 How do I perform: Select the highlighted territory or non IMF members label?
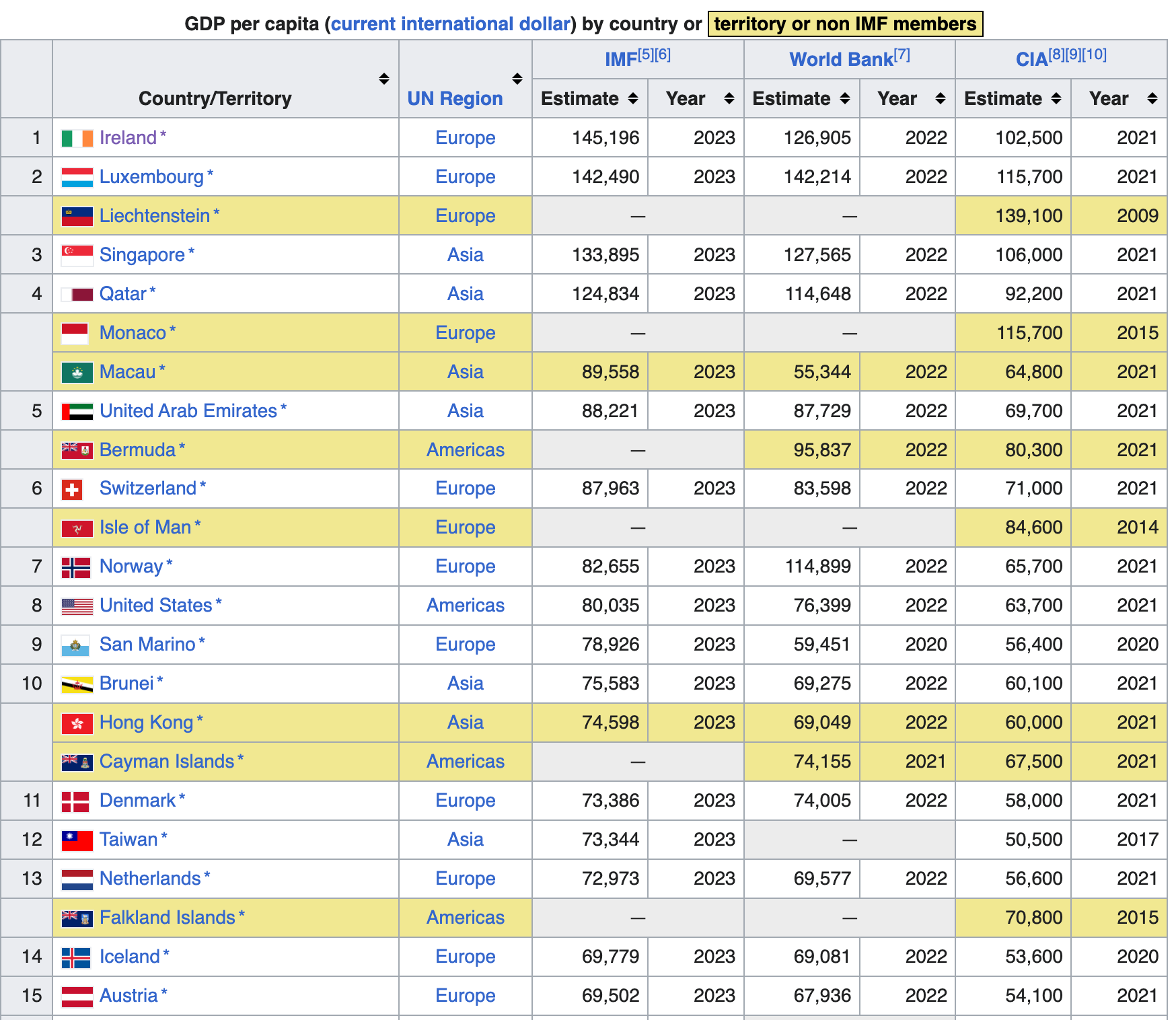[x=845, y=24]
